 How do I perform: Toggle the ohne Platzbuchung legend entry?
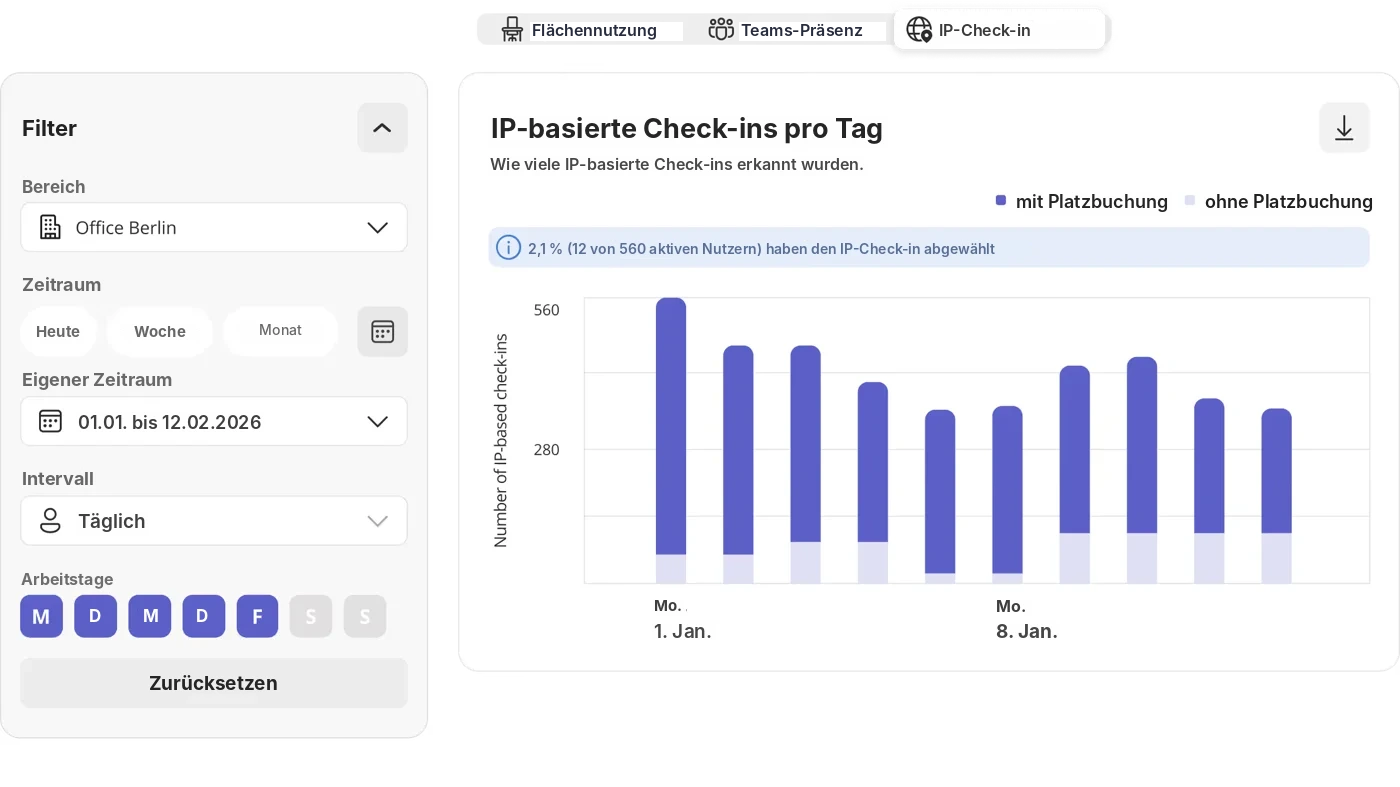(1278, 201)
